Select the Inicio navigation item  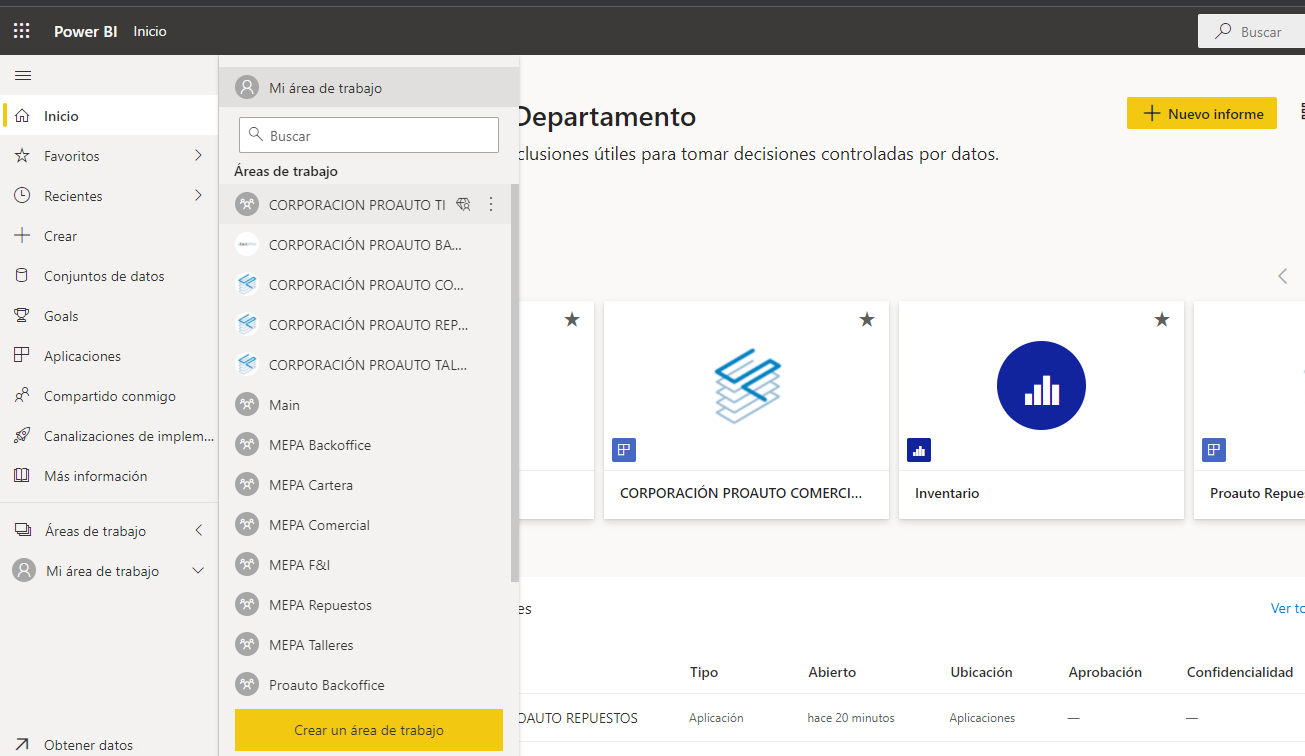tap(109, 116)
